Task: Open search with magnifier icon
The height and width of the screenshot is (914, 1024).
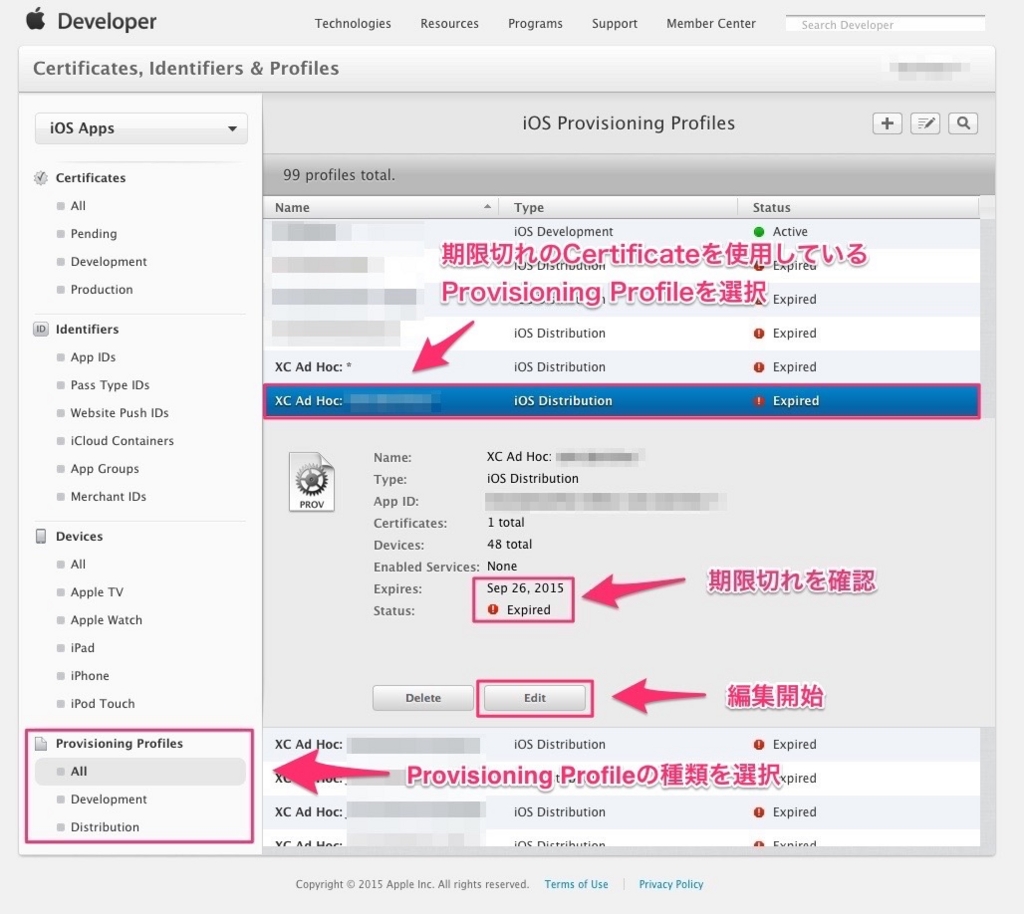Action: [x=963, y=123]
